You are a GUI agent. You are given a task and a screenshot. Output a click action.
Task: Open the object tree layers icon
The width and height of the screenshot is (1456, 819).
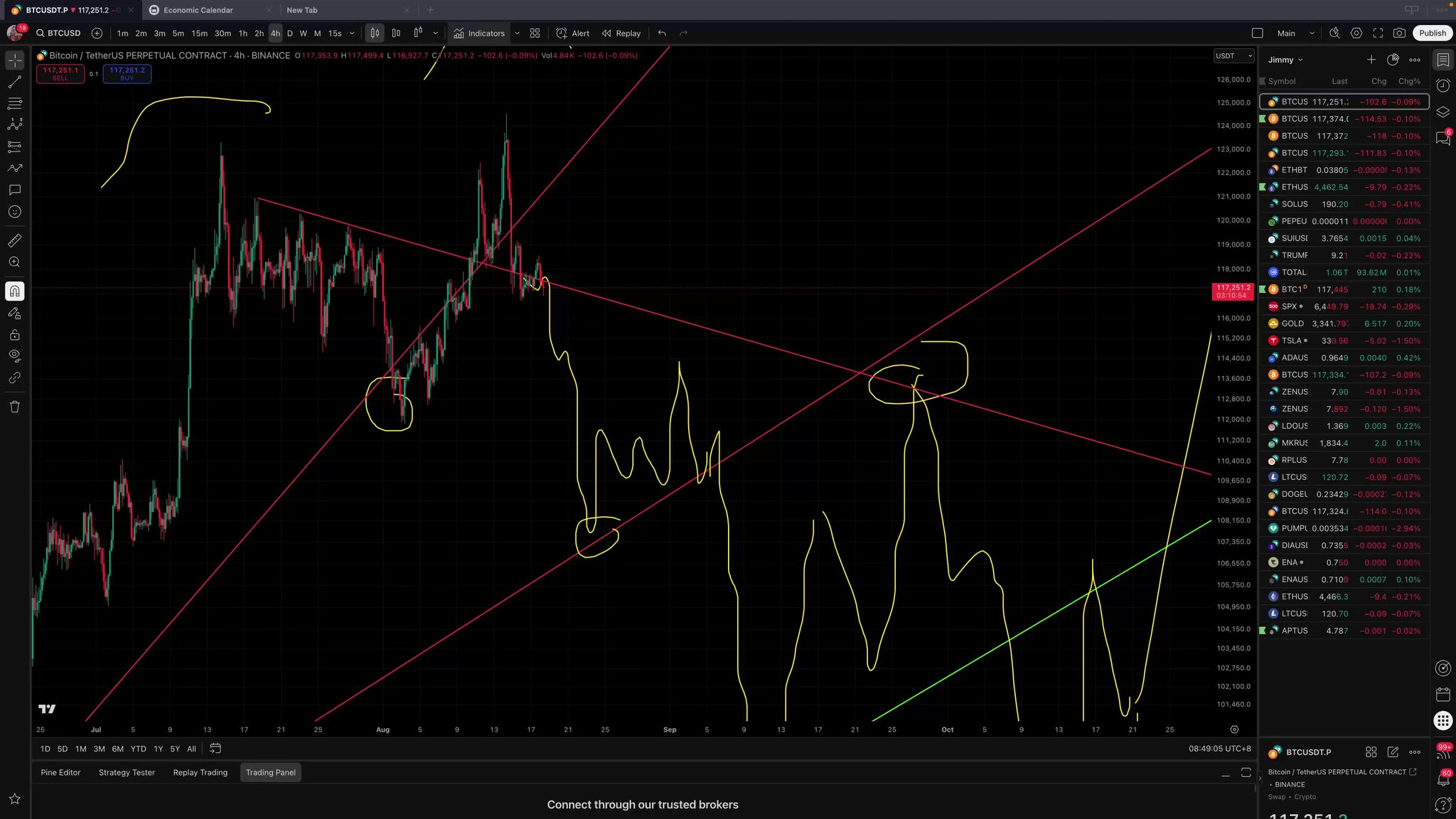tap(1443, 112)
